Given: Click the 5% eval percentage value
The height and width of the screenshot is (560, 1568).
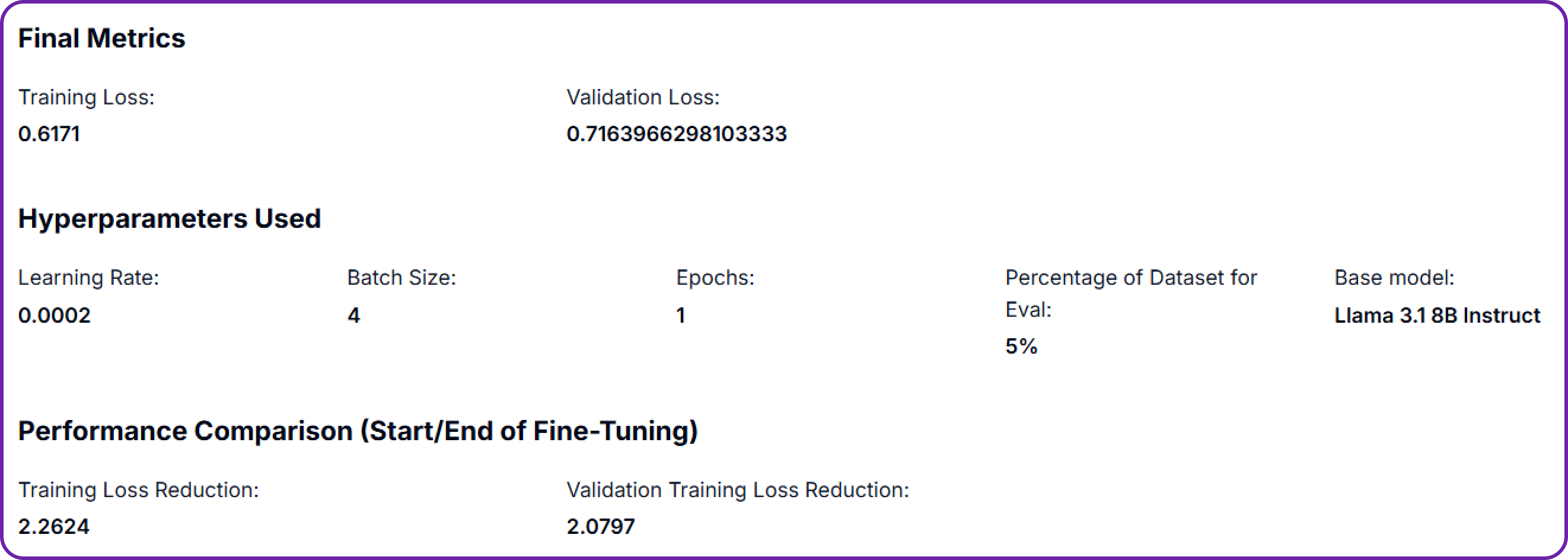Looking at the screenshot, I should (x=1021, y=346).
